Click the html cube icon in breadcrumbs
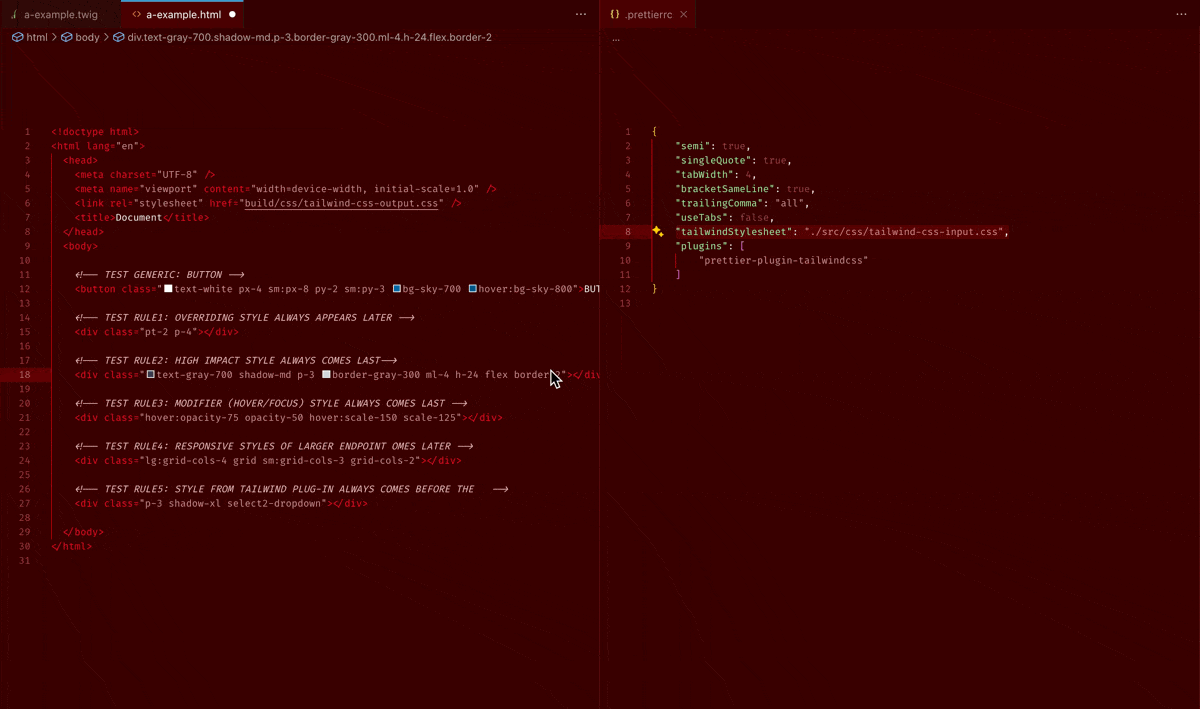Screen dimensions: 1200x709 pos(18,38)
